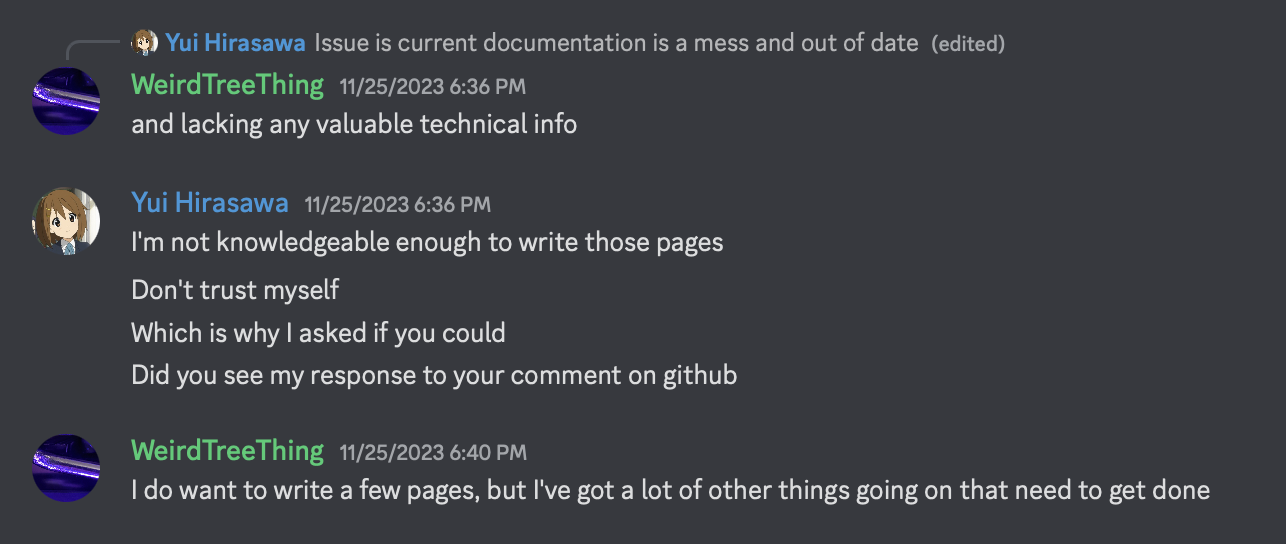The width and height of the screenshot is (1286, 544).
Task: Click the Yui Hirasawa name in reply preview
Action: (x=236, y=43)
